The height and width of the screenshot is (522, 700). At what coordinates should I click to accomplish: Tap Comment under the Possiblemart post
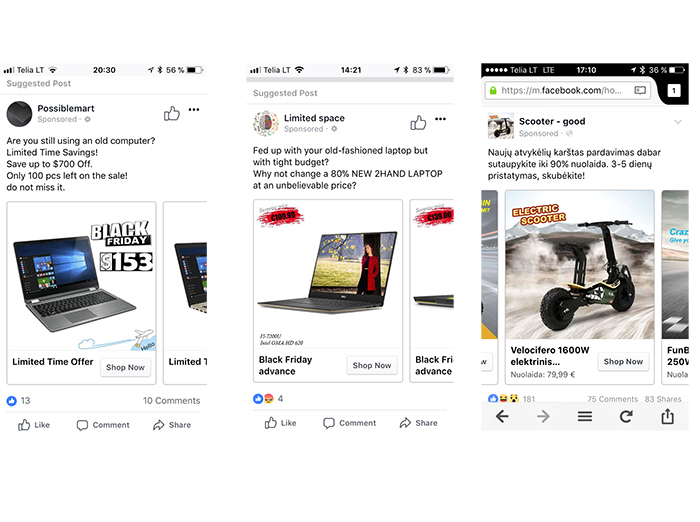tap(103, 425)
